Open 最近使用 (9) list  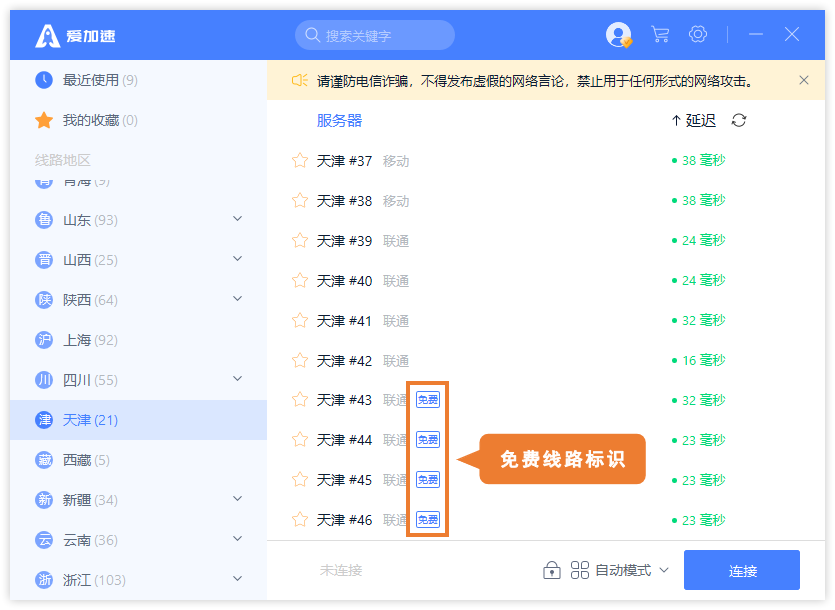click(138, 80)
